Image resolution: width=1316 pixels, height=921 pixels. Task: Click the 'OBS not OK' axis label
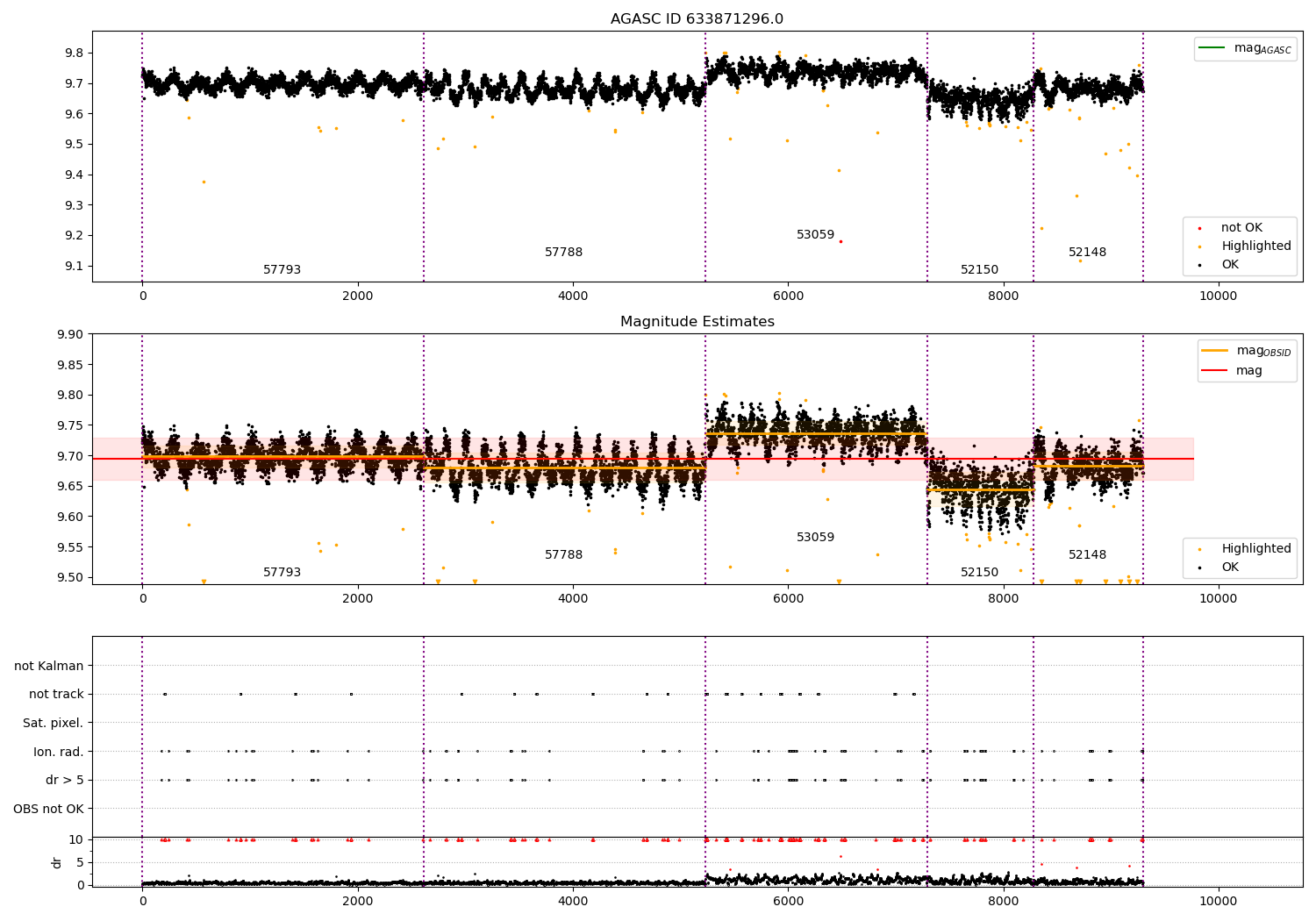48,810
